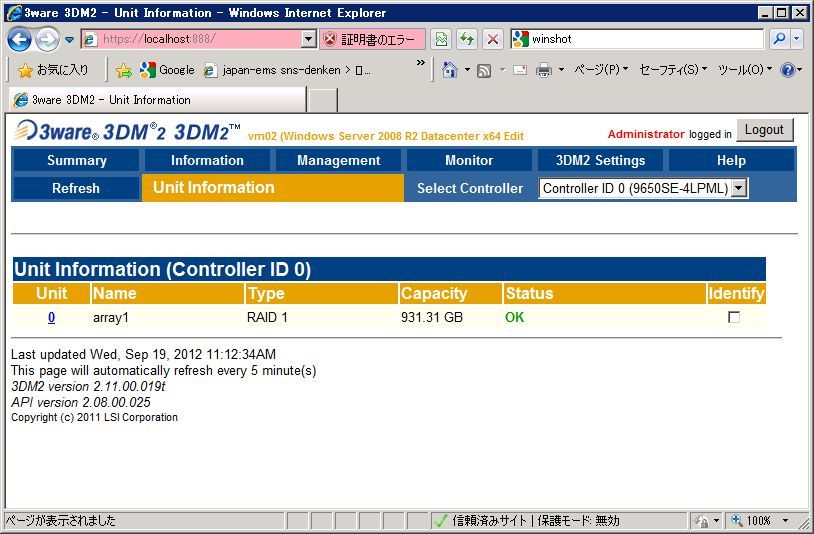Image resolution: width=814 pixels, height=534 pixels.
Task: Click the green refresh arrows icon
Action: (467, 39)
